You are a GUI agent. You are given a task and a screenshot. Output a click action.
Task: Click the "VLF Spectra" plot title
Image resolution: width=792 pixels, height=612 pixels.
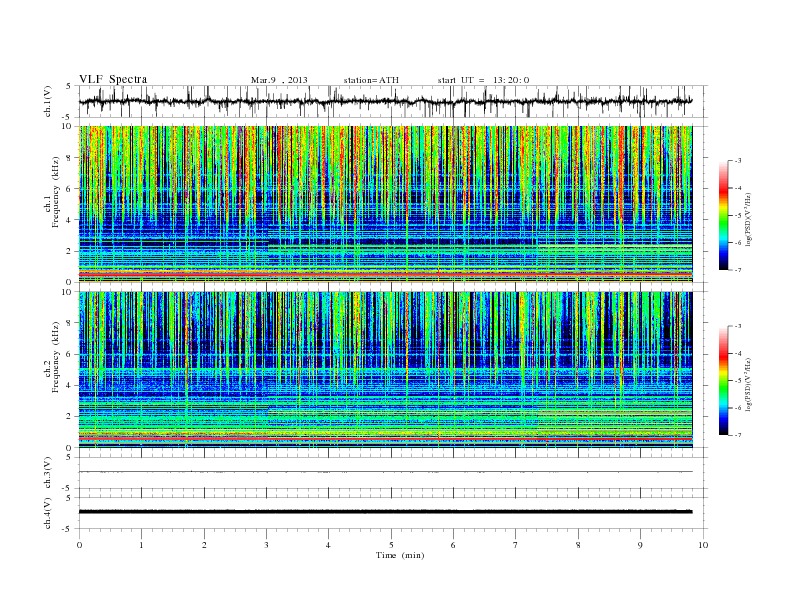(x=113, y=79)
